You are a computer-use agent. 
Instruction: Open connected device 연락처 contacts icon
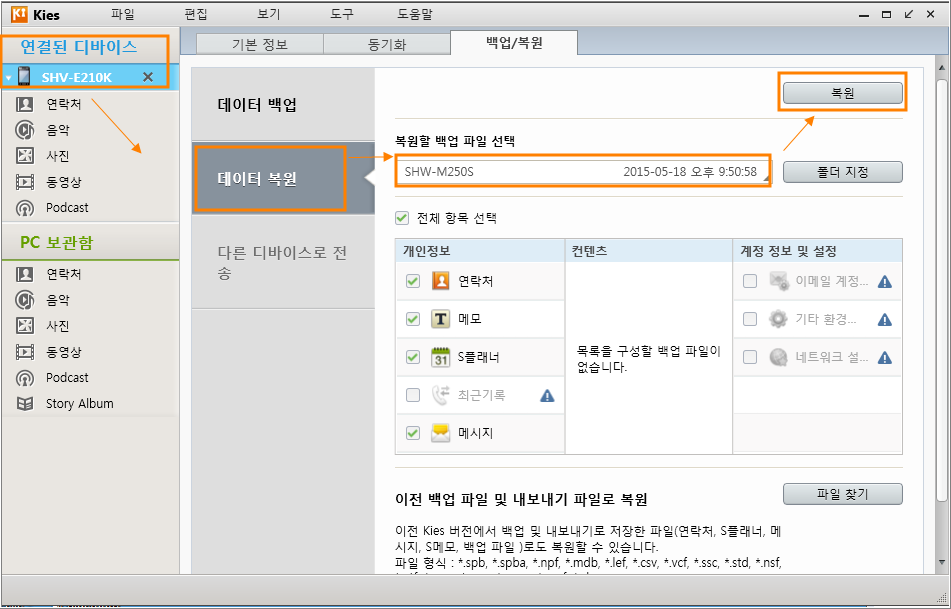(25, 104)
